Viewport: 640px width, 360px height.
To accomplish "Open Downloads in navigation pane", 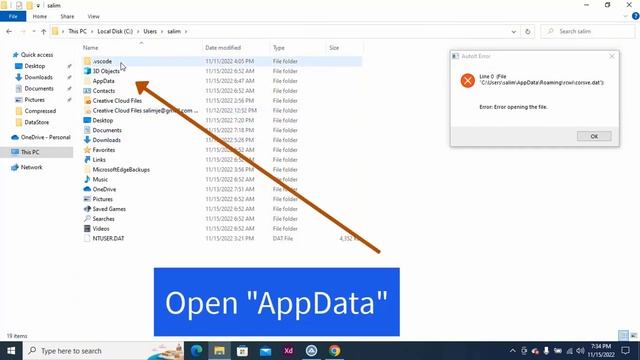I will point(38,77).
